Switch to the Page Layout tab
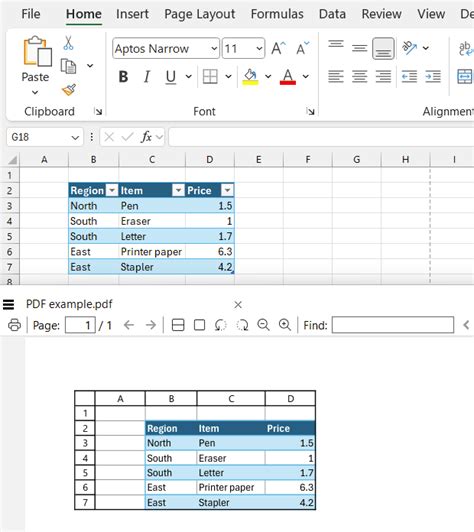Screen dimensions: 474x532 [200, 14]
